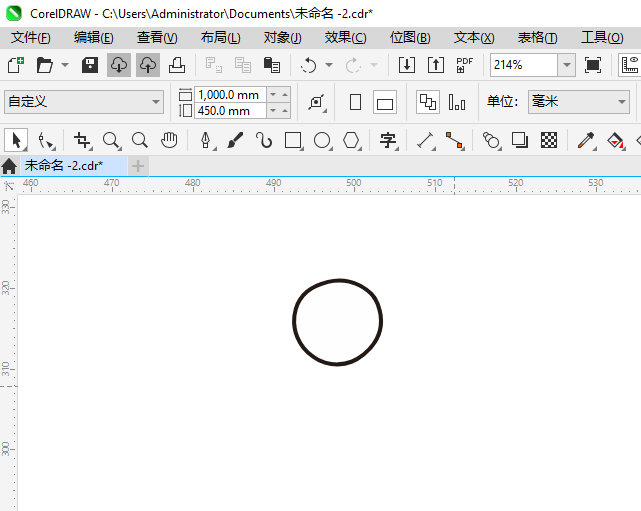Click the Copy icon

pyautogui.click(x=243, y=65)
